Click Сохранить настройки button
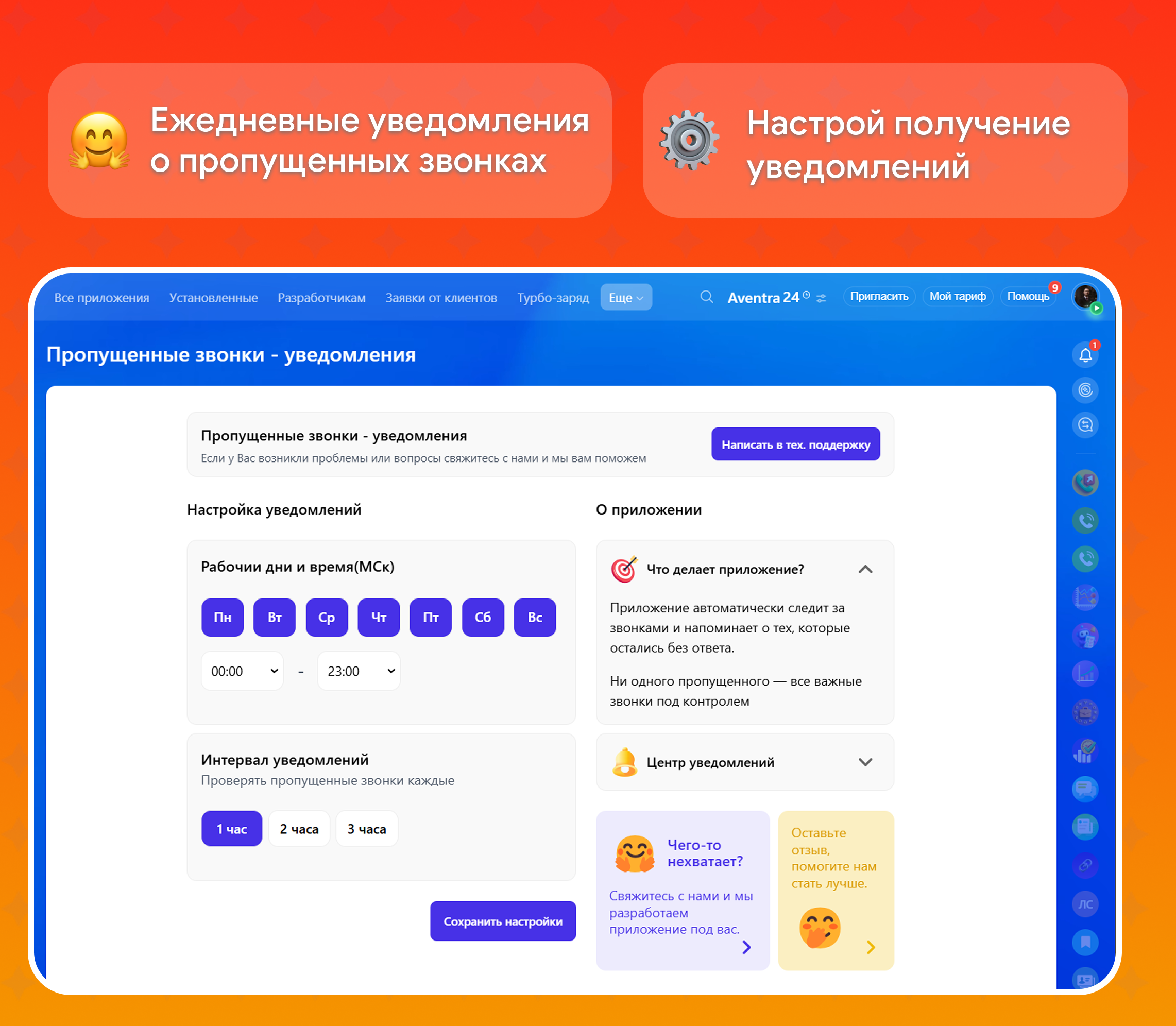This screenshot has height=1026, width=1176. (503, 920)
